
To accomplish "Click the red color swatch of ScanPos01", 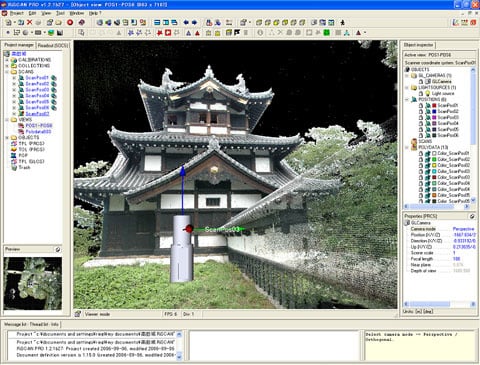I will (x=434, y=105).
